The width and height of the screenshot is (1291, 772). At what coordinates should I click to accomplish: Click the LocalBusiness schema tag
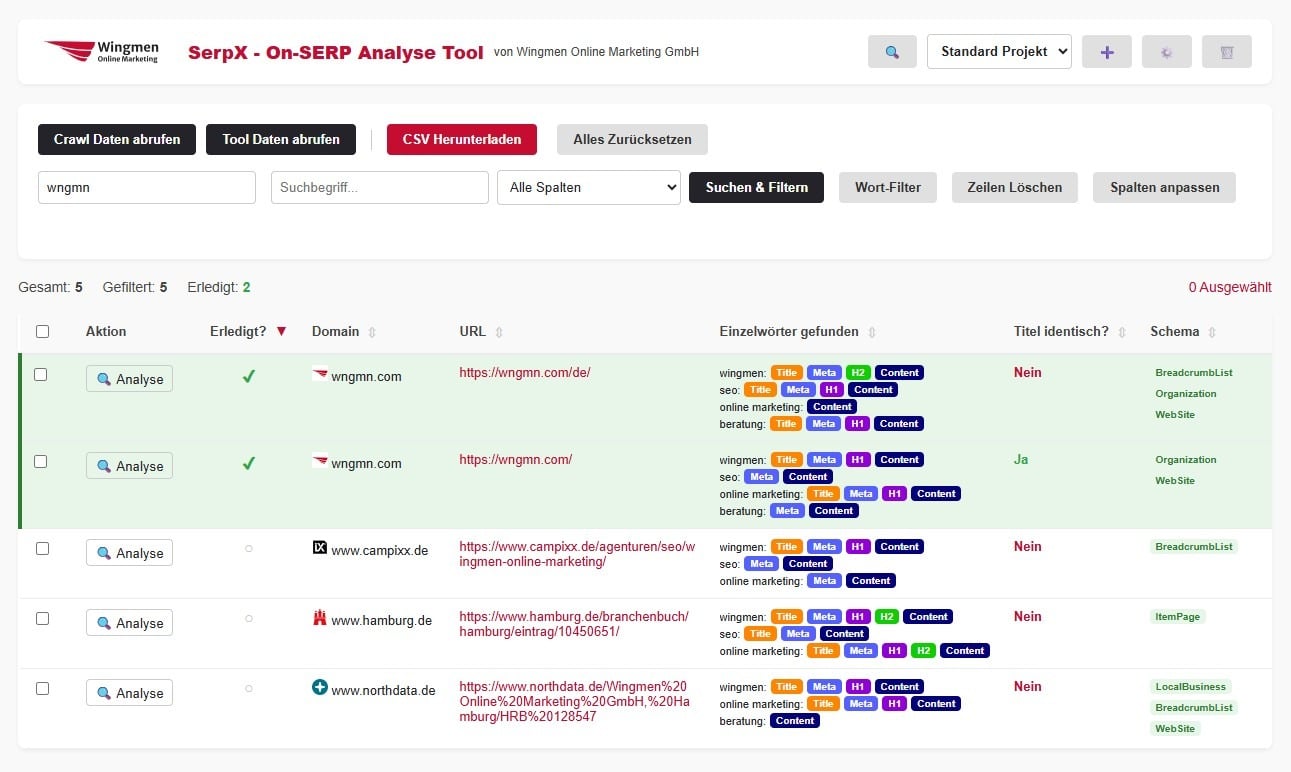pyautogui.click(x=1191, y=687)
